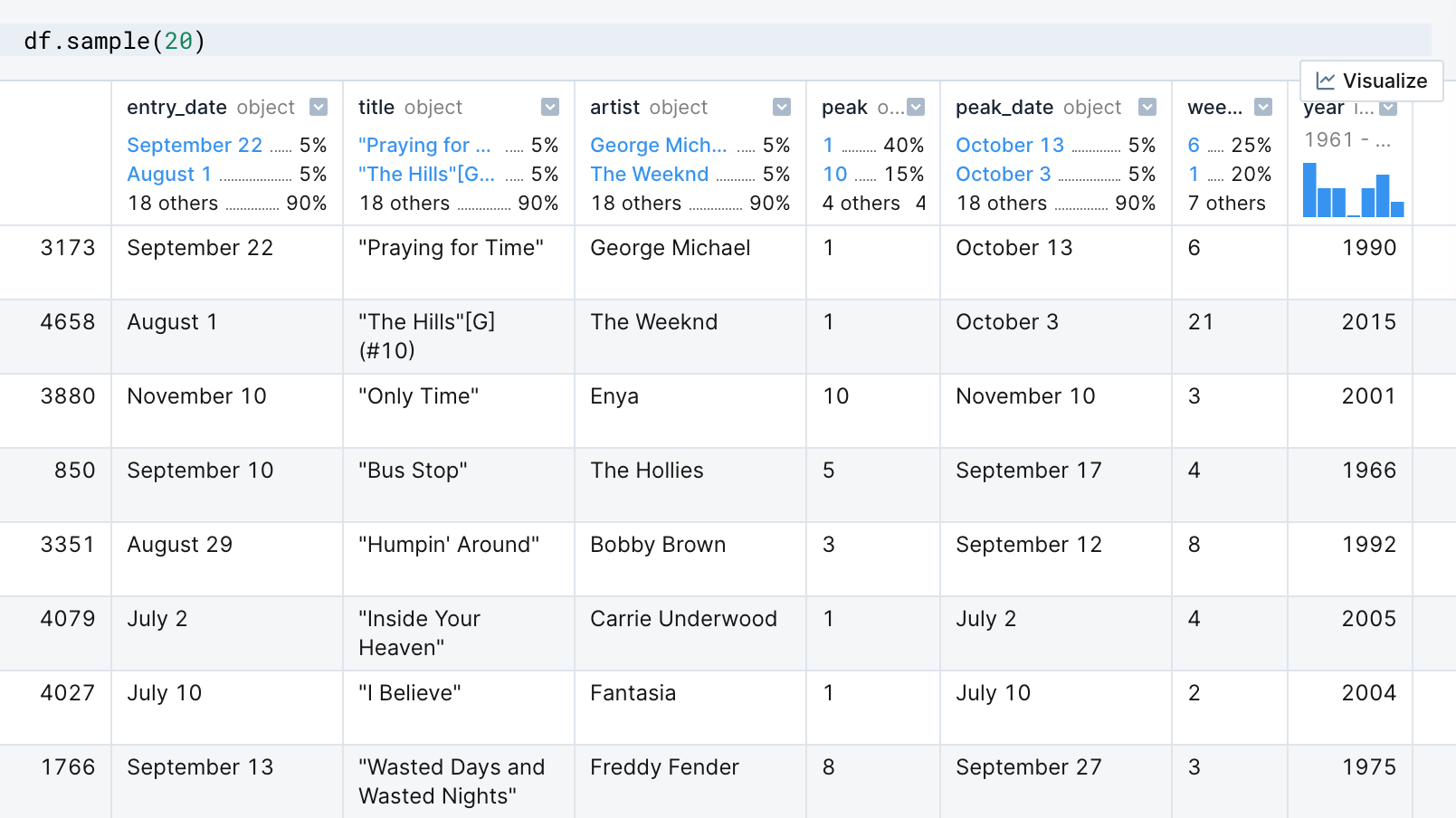This screenshot has width=1456, height=818.
Task: Open the year column dropdown
Action: [x=1387, y=106]
